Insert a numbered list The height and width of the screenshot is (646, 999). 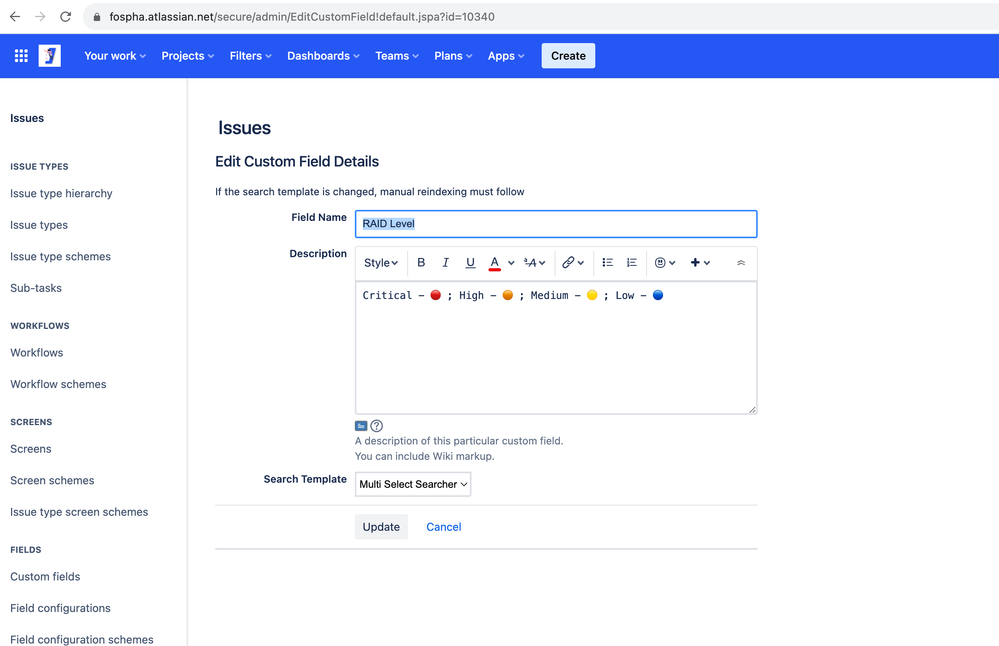(632, 262)
